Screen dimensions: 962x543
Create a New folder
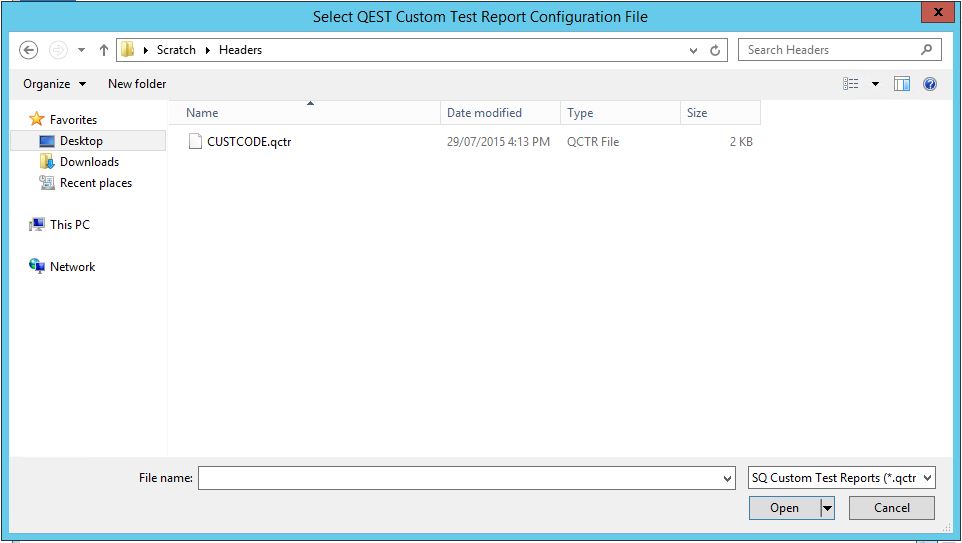coord(137,84)
